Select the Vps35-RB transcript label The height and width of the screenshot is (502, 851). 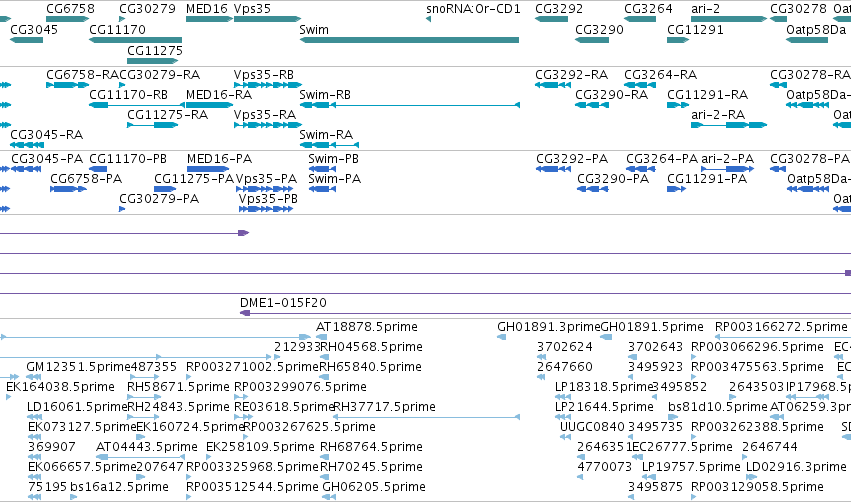coord(264,74)
